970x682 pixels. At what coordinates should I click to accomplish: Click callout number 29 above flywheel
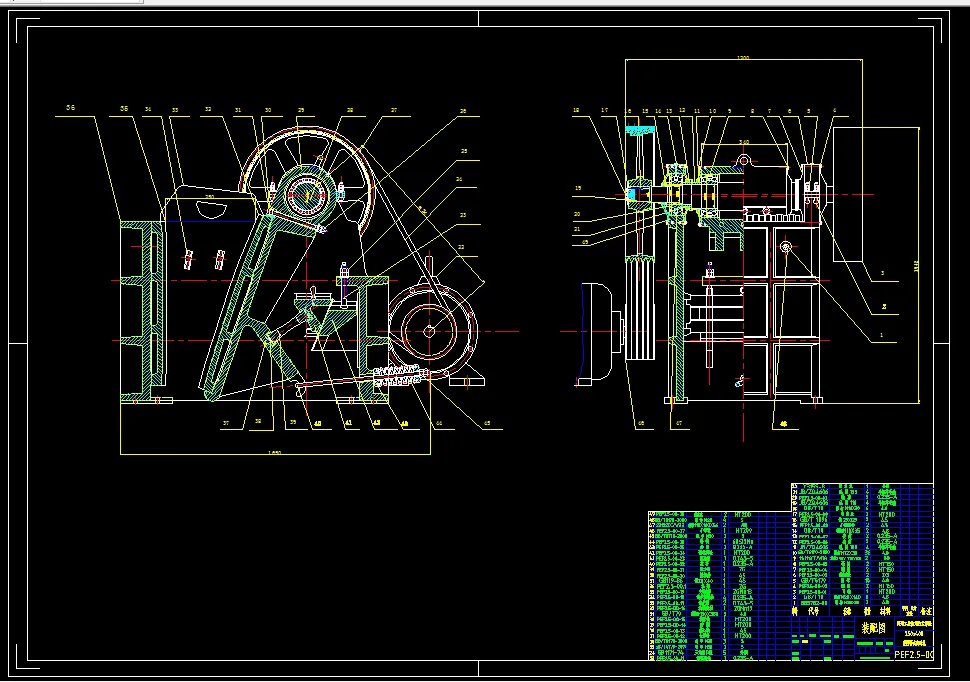[x=301, y=110]
